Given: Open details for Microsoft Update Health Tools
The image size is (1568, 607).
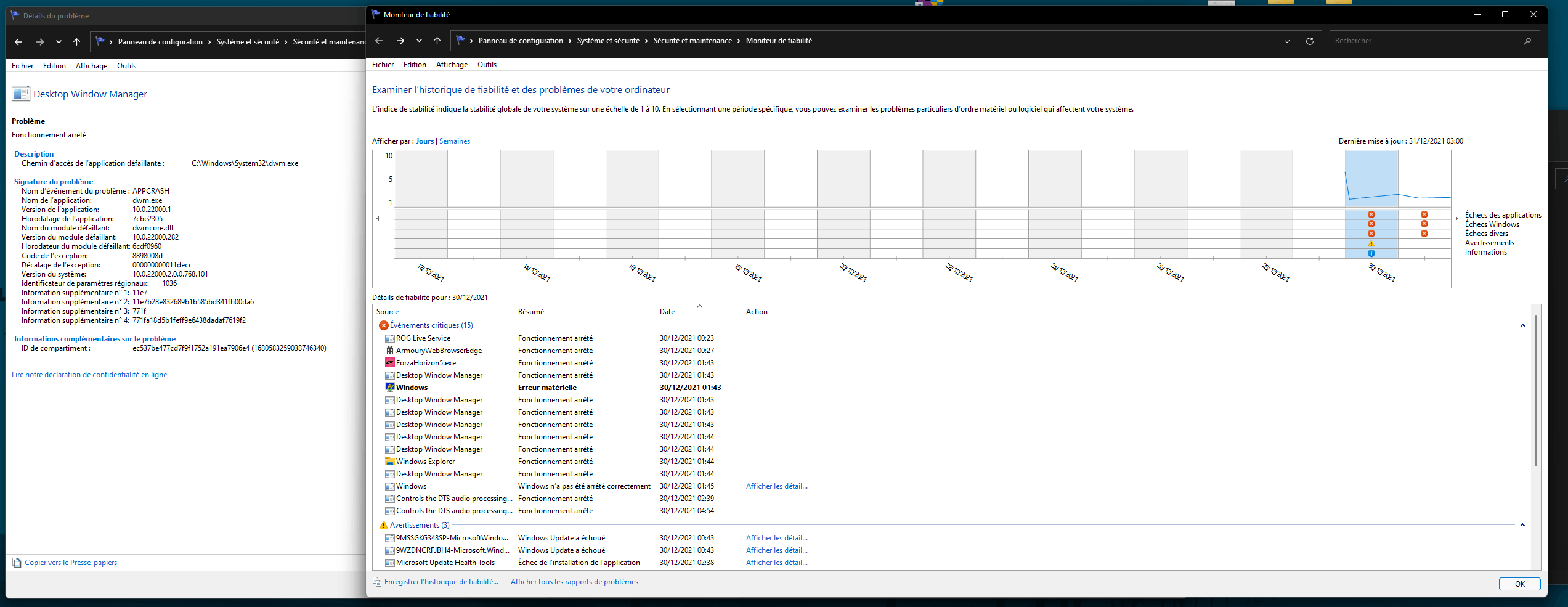Looking at the screenshot, I should [776, 563].
